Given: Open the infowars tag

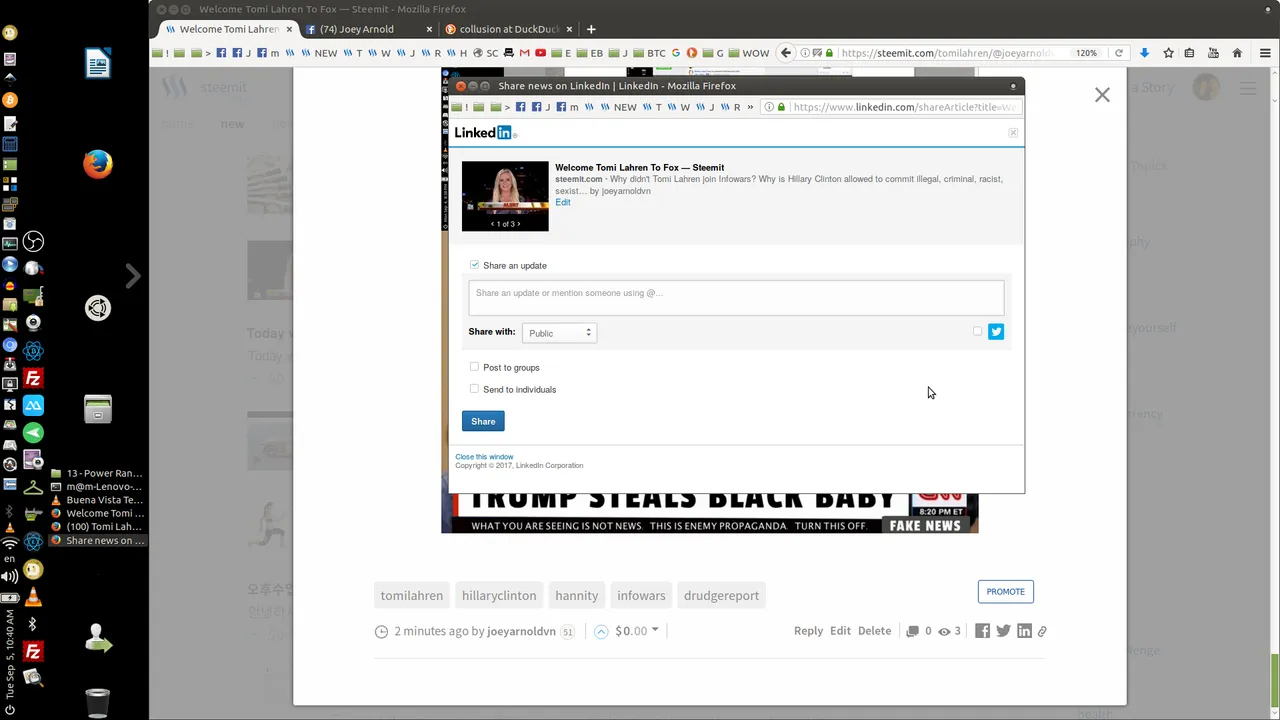Looking at the screenshot, I should coord(641,595).
